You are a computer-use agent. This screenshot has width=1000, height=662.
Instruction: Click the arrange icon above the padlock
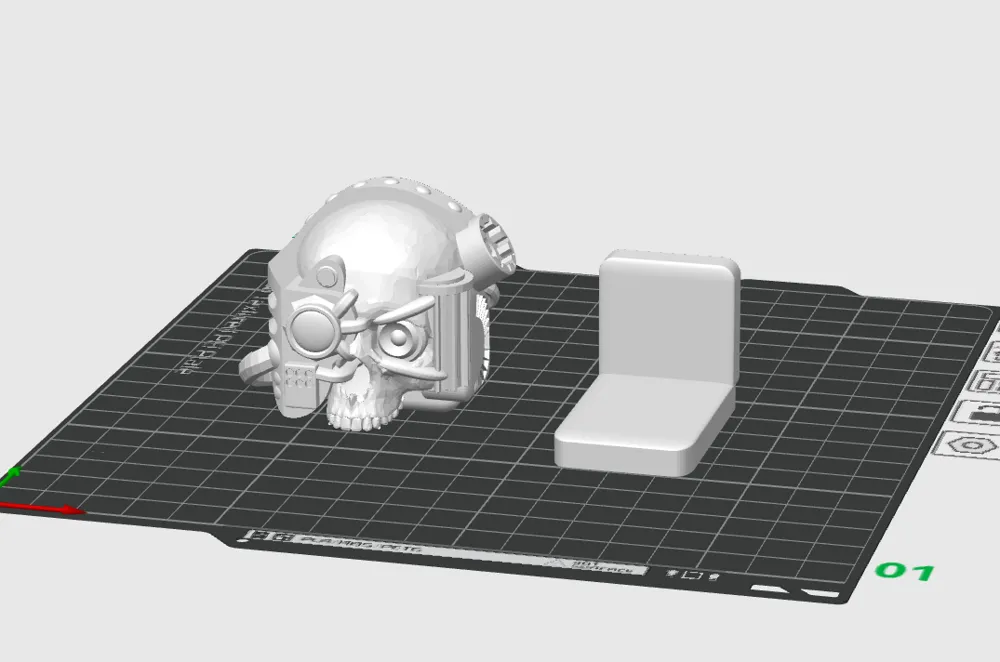(986, 380)
